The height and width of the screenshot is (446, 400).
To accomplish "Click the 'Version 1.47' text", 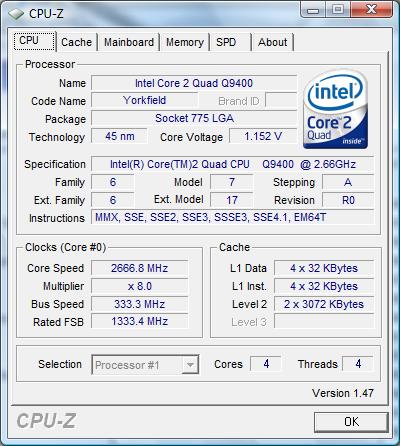I will tap(343, 393).
